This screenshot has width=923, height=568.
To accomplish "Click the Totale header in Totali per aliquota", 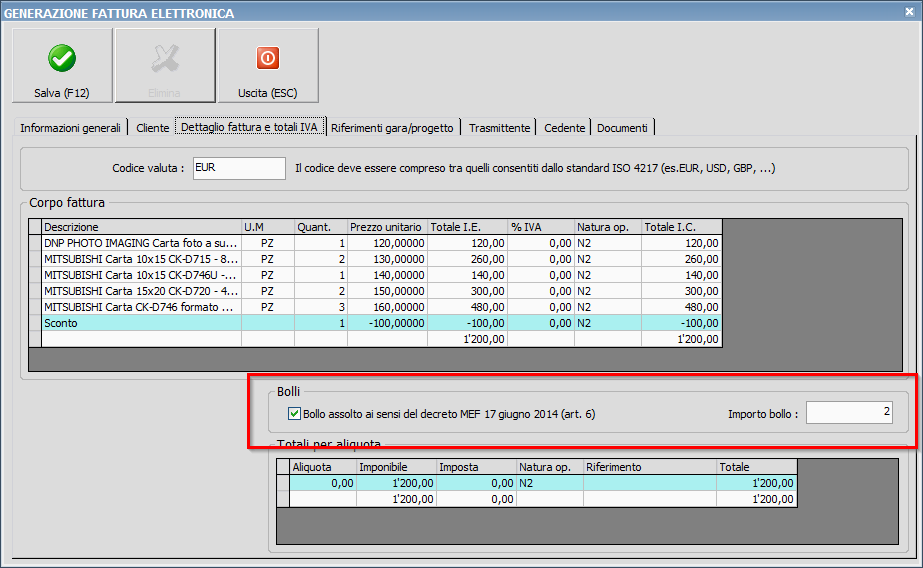I will click(x=757, y=467).
